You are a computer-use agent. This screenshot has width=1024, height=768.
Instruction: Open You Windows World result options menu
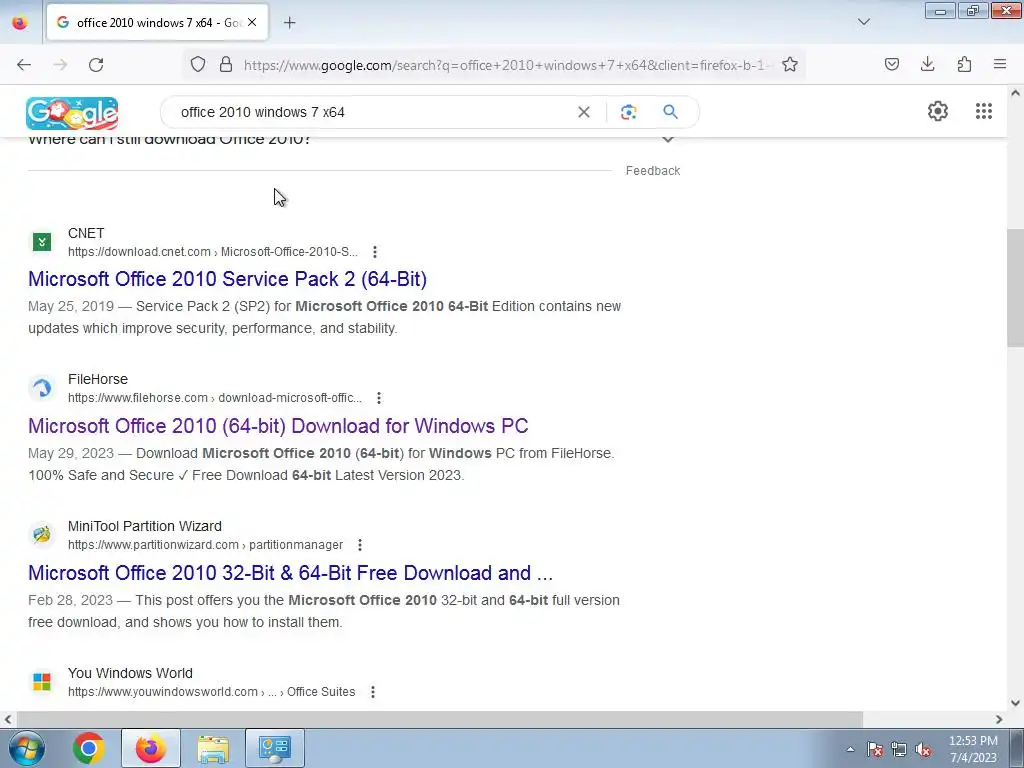(x=373, y=692)
